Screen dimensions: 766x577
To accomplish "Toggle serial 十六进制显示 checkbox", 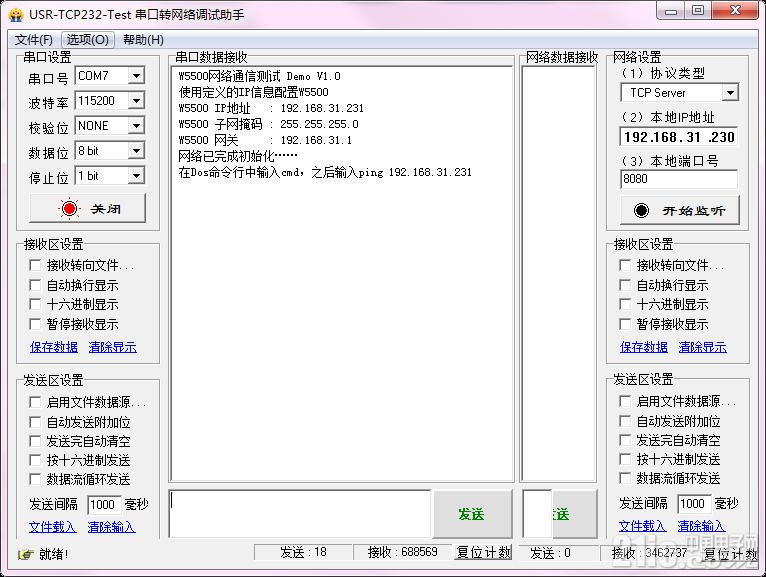I will pyautogui.click(x=35, y=304).
